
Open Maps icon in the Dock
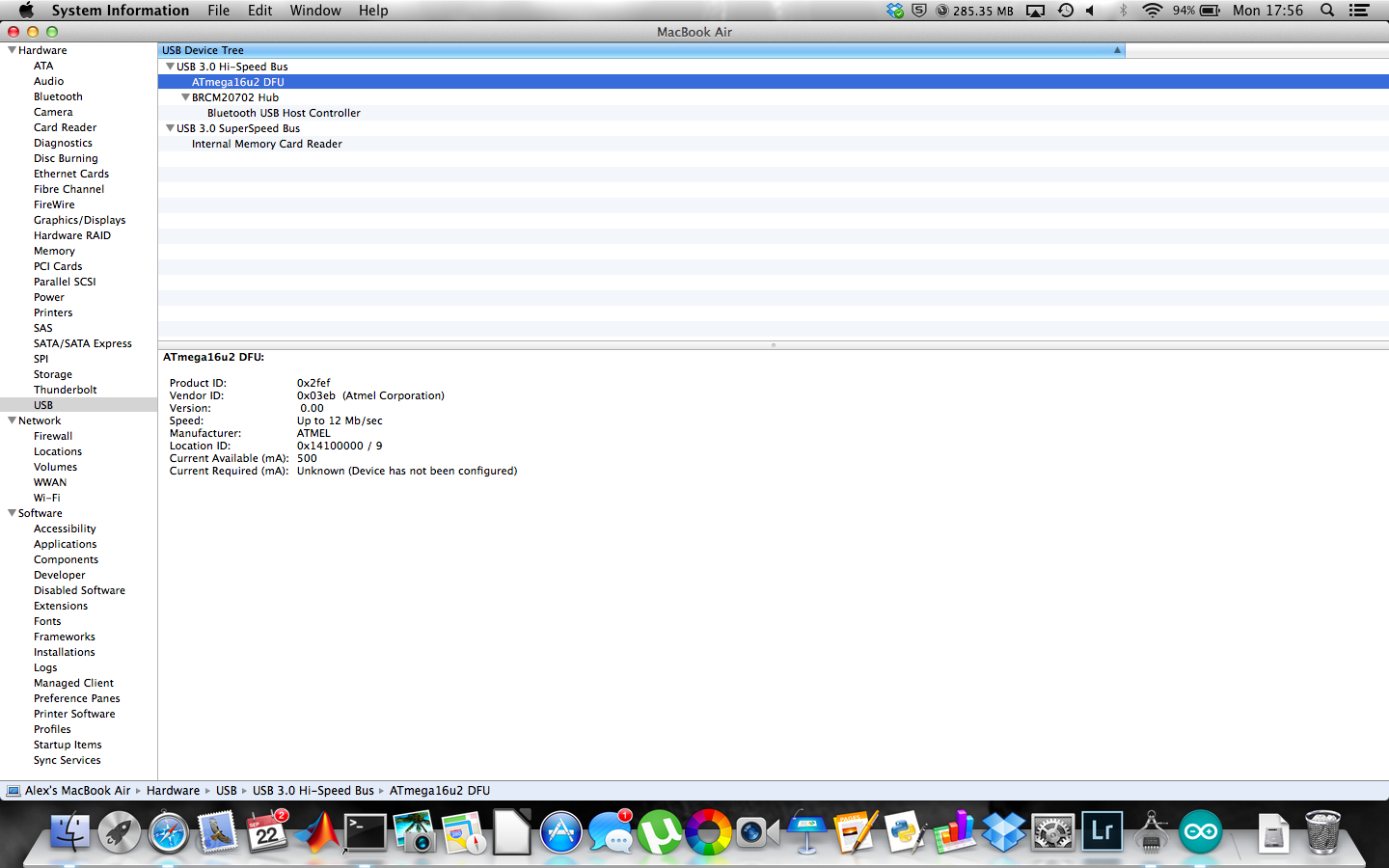464,831
